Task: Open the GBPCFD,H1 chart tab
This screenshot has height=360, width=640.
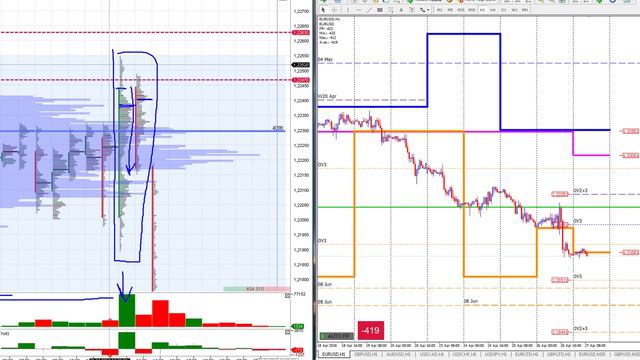Action: click(560, 354)
